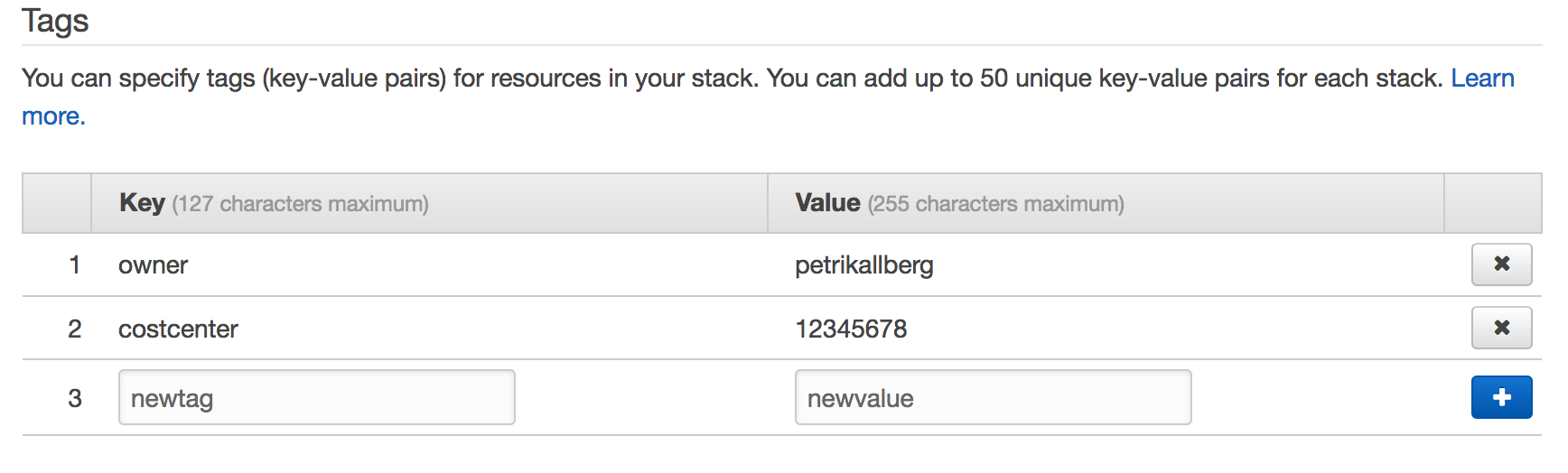The width and height of the screenshot is (1568, 473).
Task: Click row number 3 beside the newtag field
Action: click(74, 398)
